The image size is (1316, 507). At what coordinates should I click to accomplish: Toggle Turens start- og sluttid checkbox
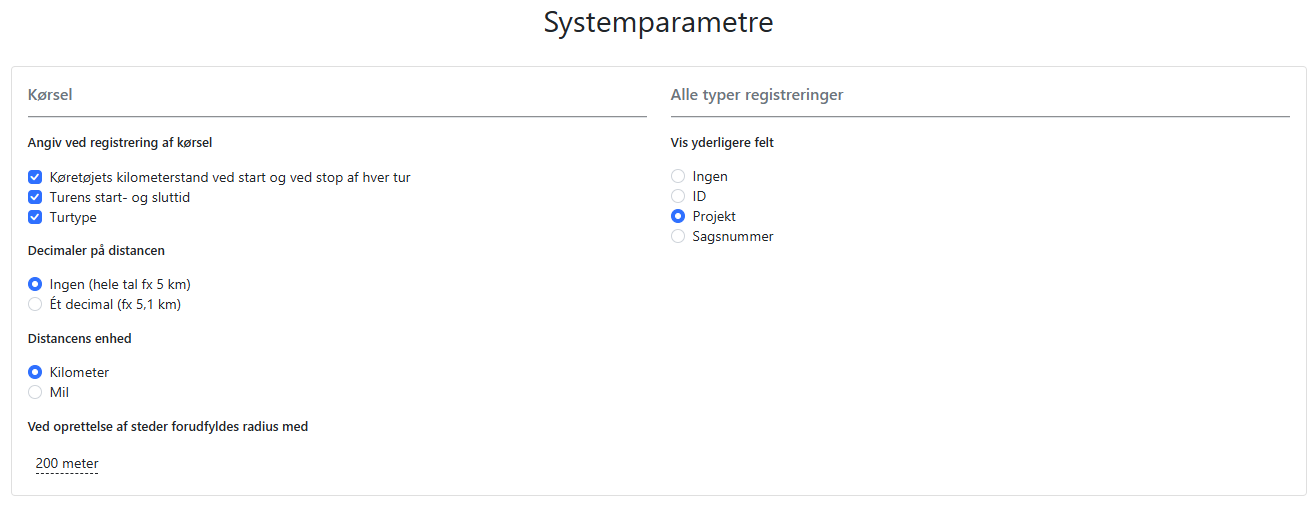click(35, 197)
